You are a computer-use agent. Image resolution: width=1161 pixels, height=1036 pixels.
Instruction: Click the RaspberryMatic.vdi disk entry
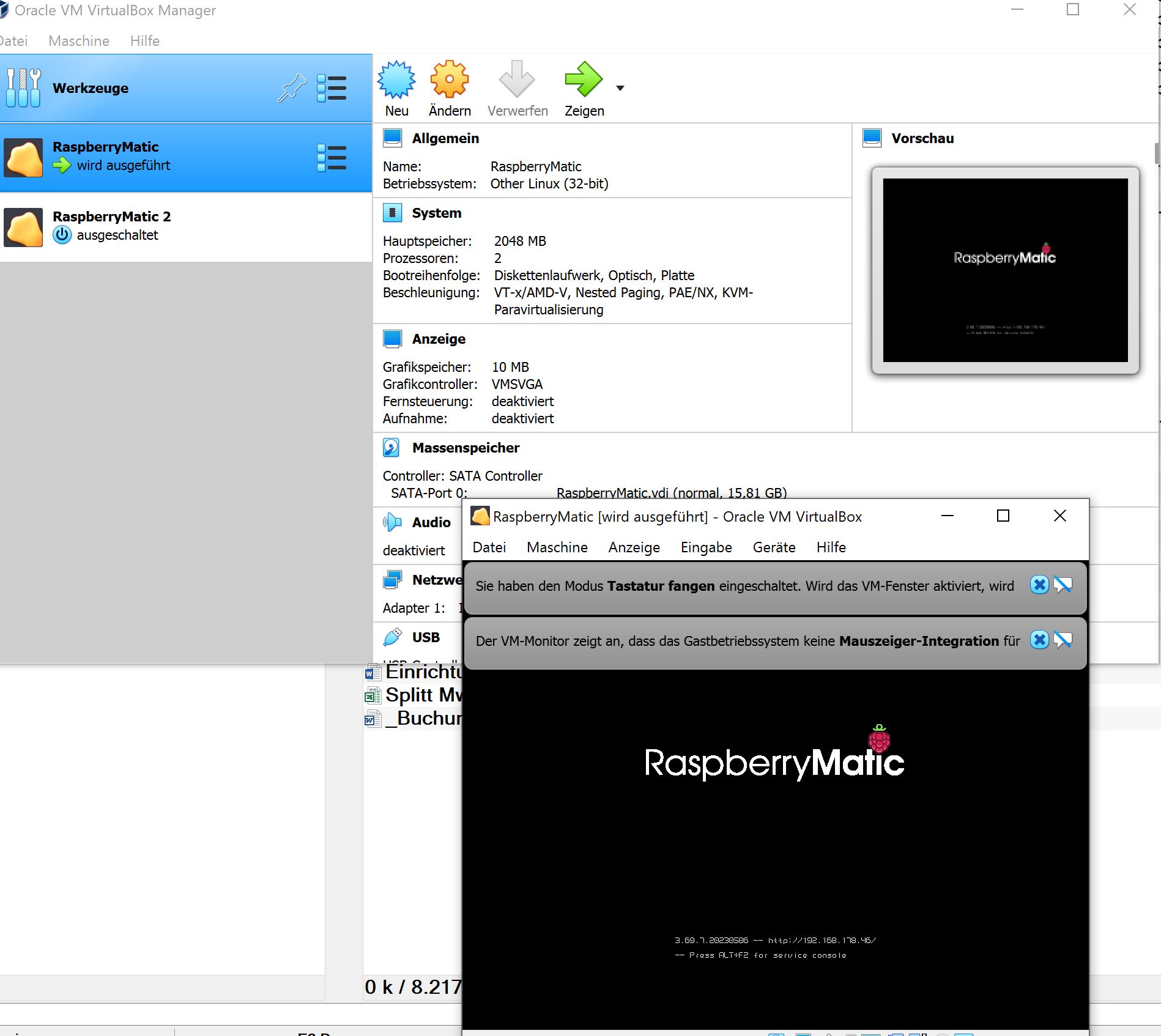[672, 493]
